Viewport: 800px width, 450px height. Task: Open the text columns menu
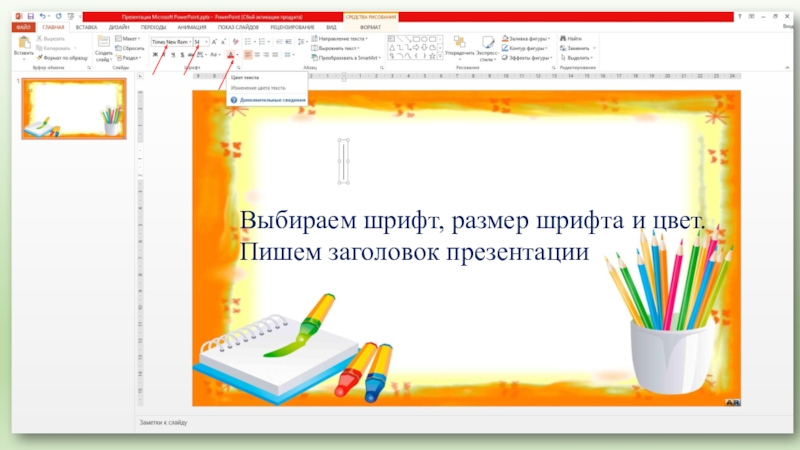(x=289, y=55)
